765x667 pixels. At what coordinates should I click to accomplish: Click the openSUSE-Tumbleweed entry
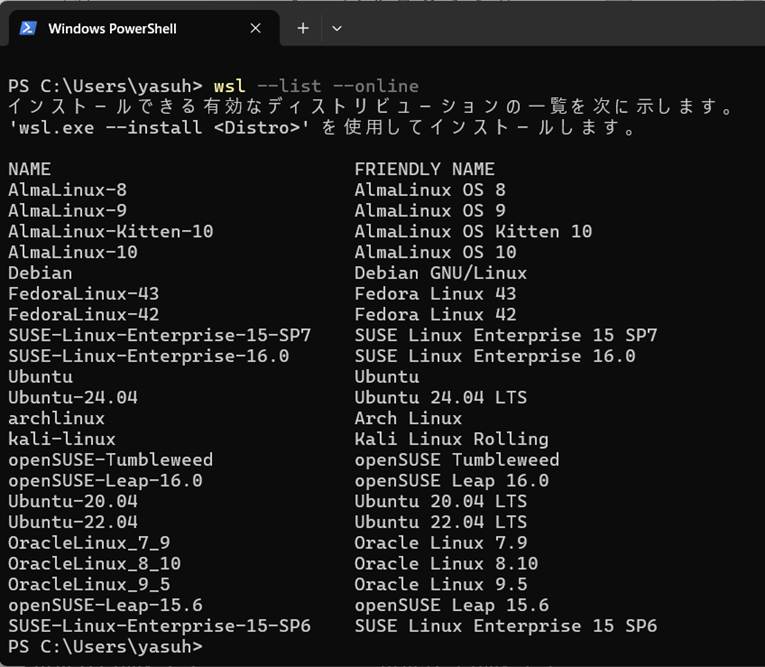[x=110, y=460]
